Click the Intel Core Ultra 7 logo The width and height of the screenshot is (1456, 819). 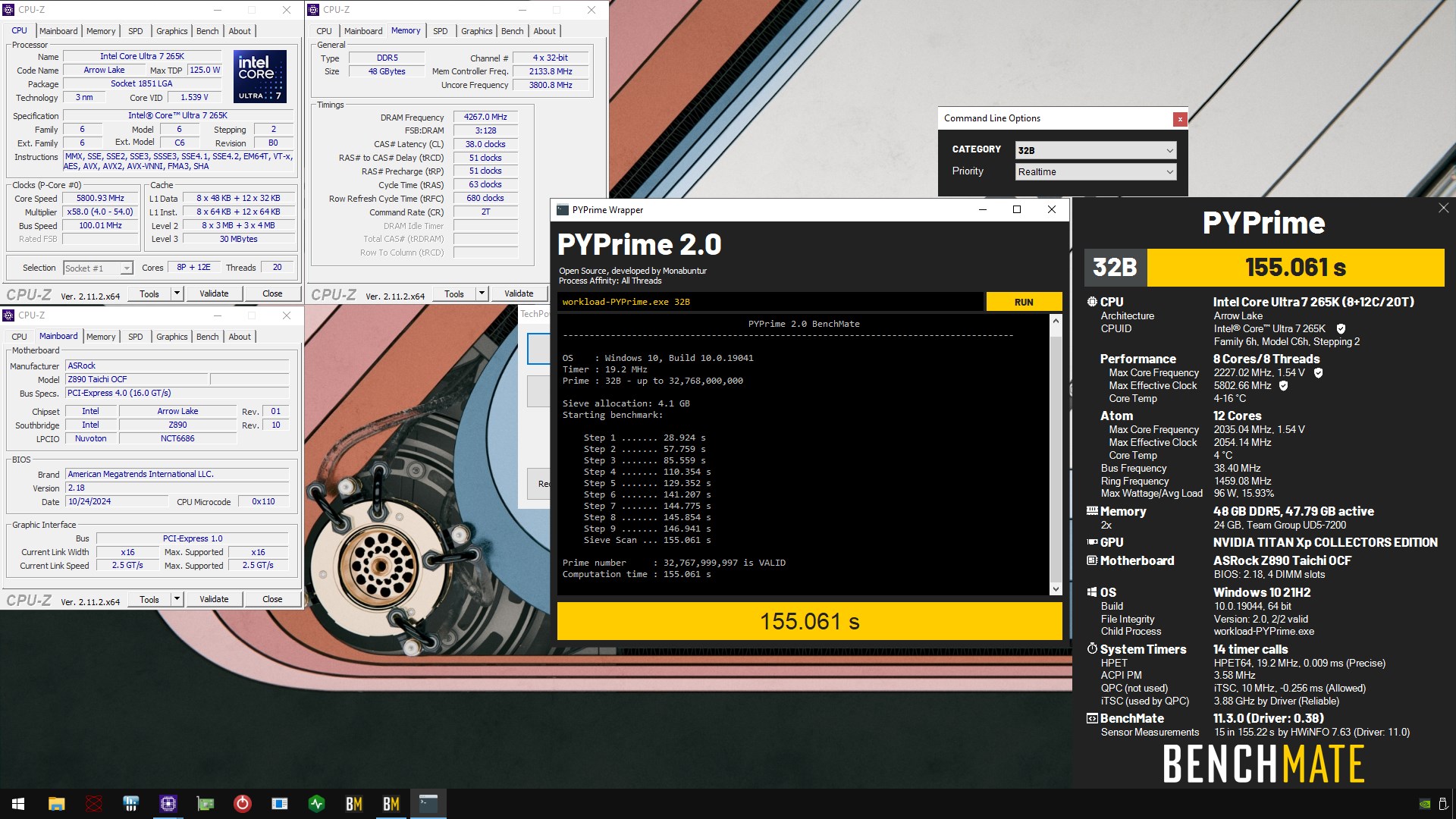(x=260, y=76)
